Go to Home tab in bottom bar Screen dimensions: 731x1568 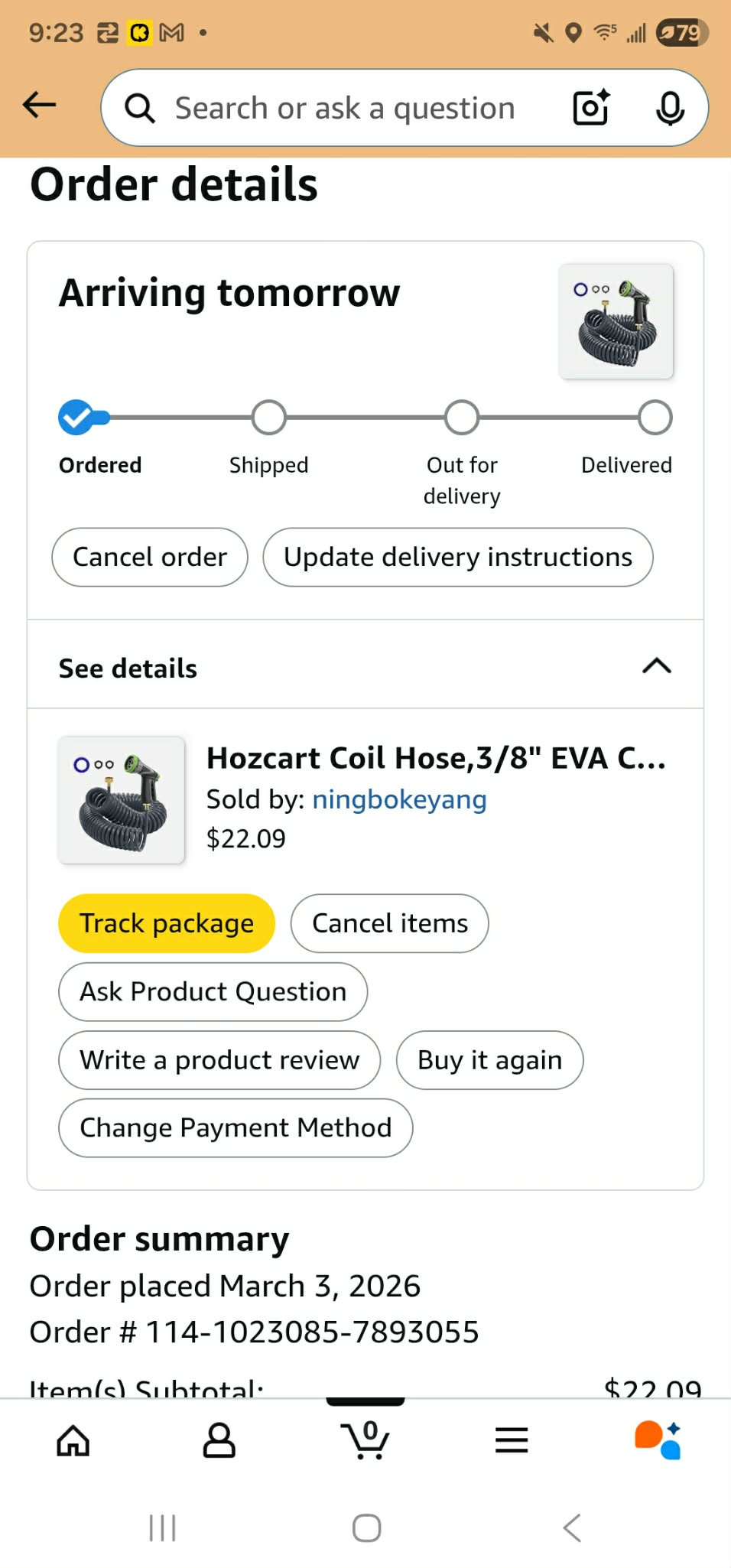(73, 1441)
